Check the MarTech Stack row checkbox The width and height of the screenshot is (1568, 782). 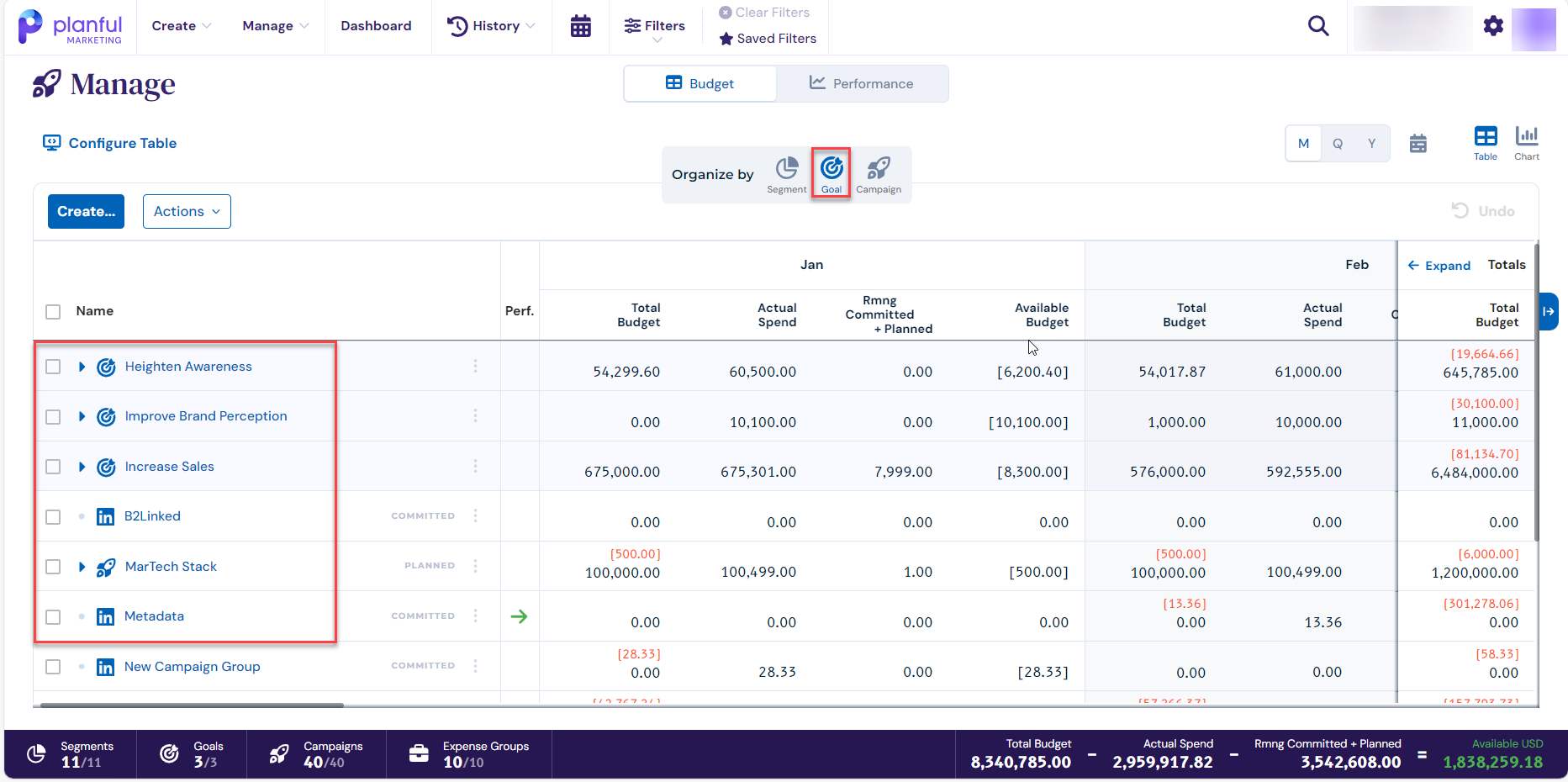pyautogui.click(x=53, y=567)
